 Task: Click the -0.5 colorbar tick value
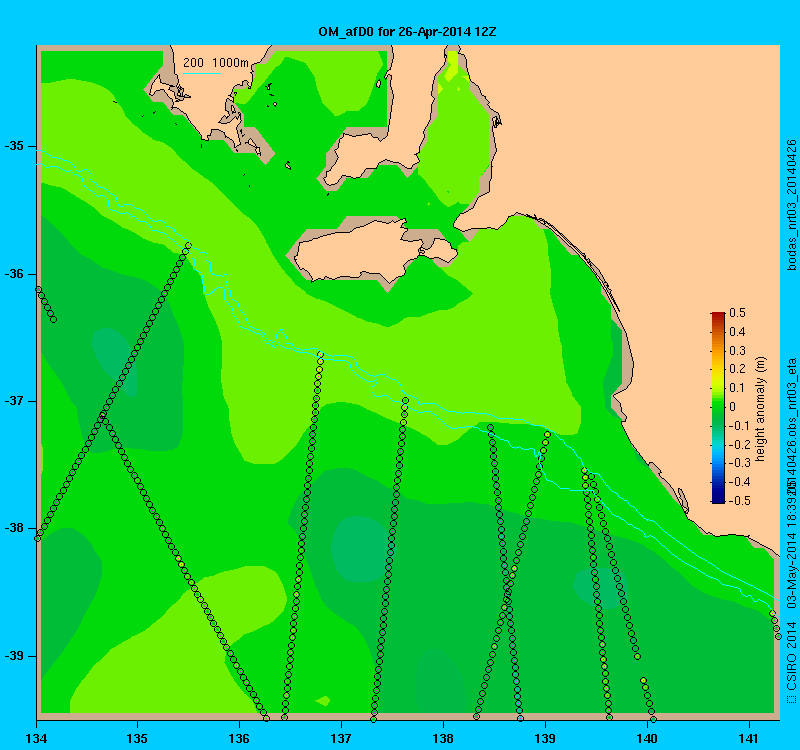[739, 501]
